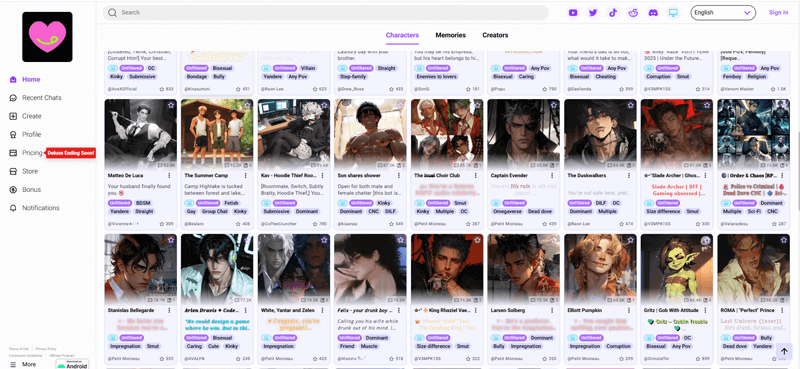Image resolution: width=800 pixels, height=369 pixels.
Task: Open three-dot menu on Matteo De Luca
Action: click(169, 176)
